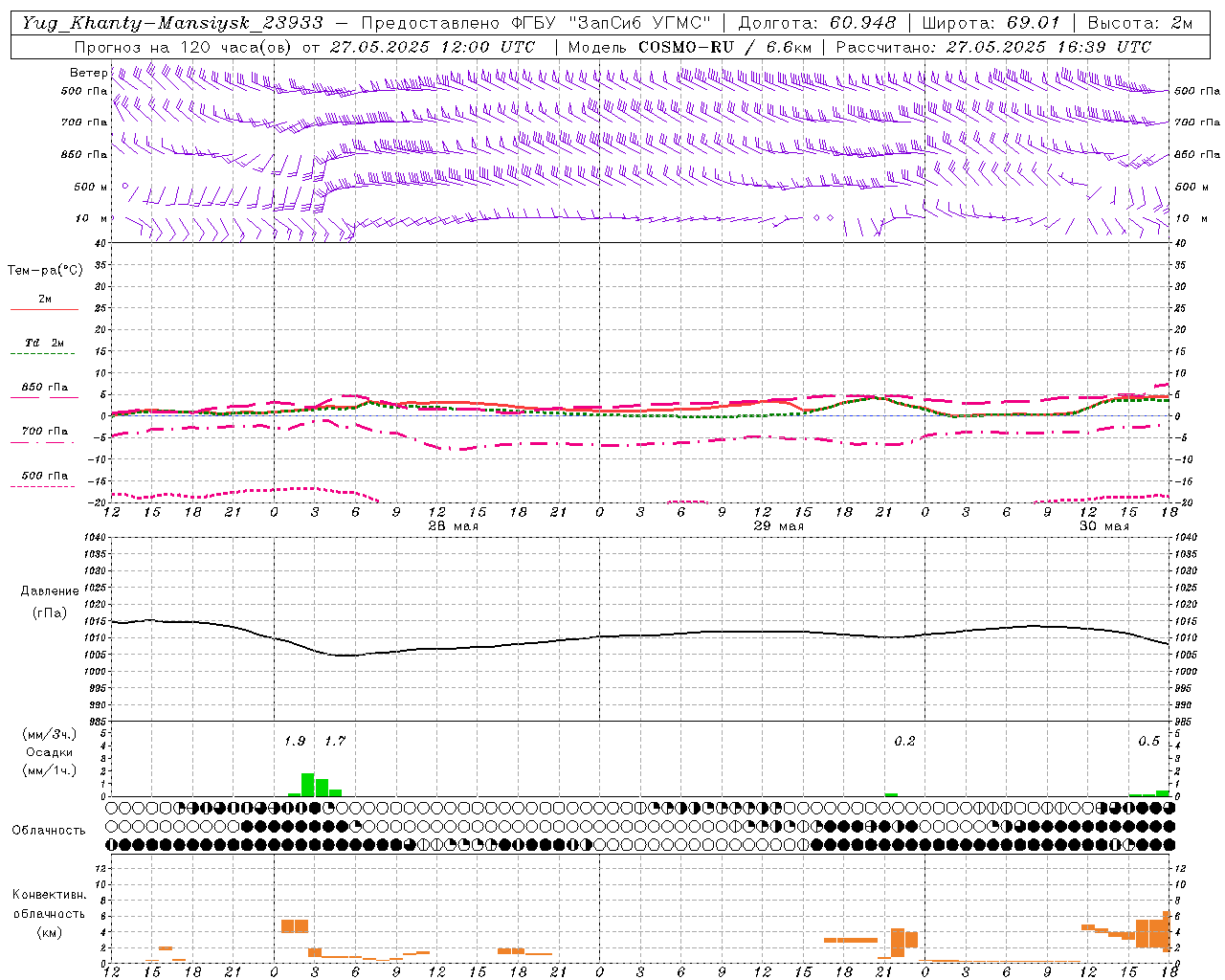
Task: Click the Осадки precipitation panel label
Action: (50, 752)
